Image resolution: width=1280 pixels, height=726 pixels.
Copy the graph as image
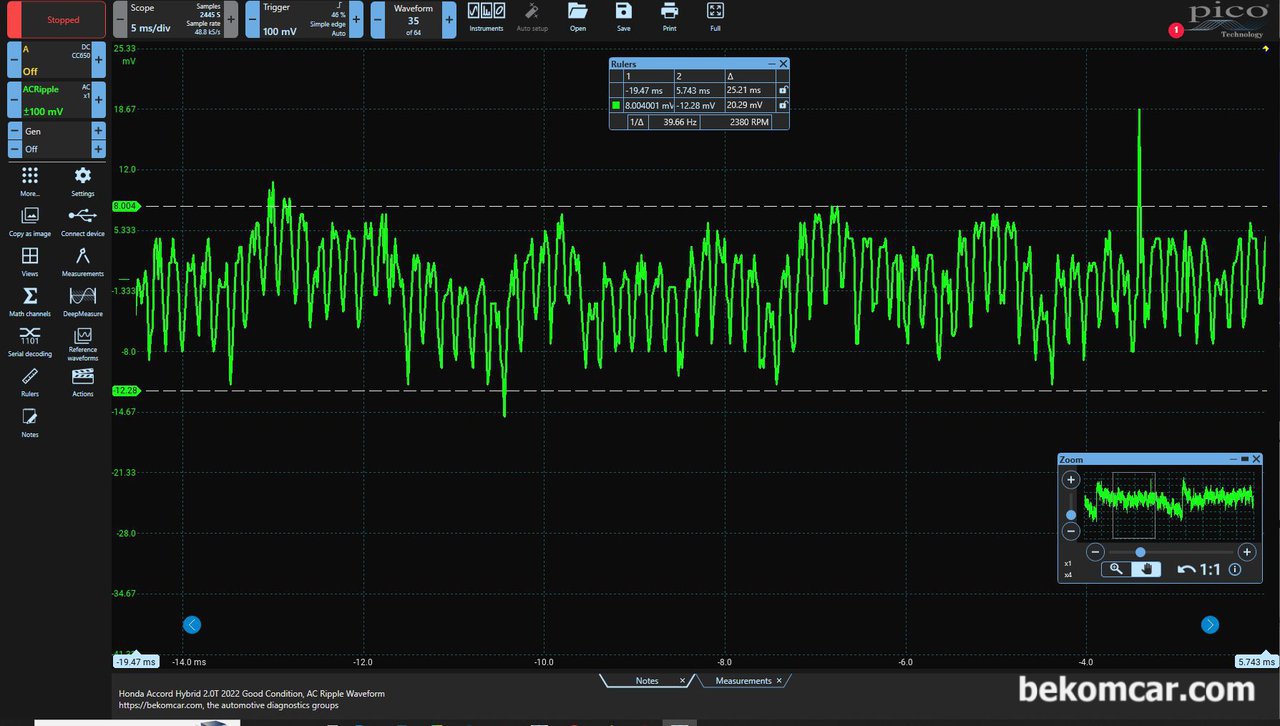30,221
